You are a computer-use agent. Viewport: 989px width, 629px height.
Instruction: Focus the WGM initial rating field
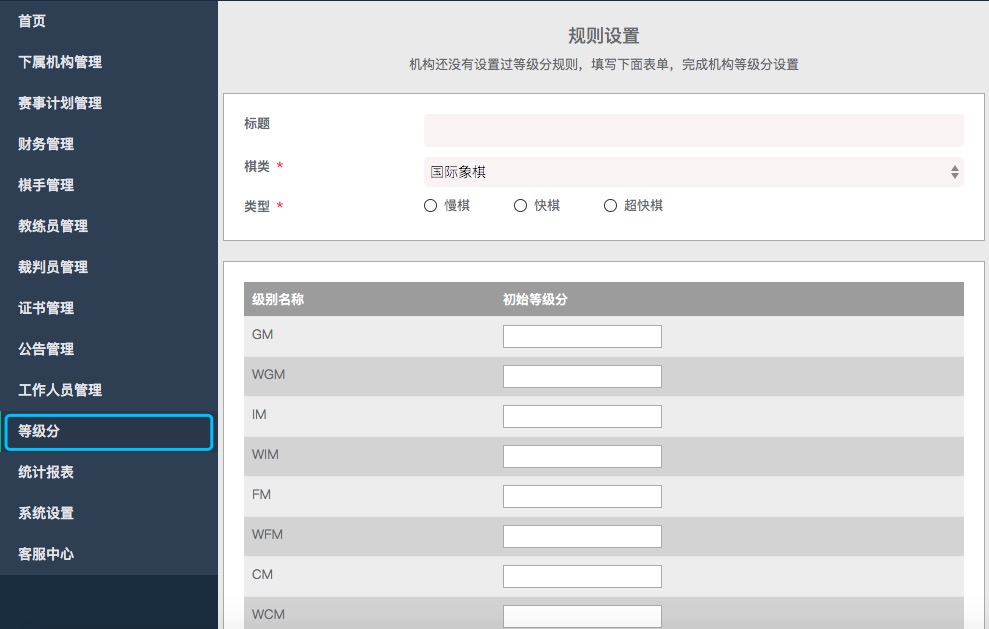coord(582,377)
